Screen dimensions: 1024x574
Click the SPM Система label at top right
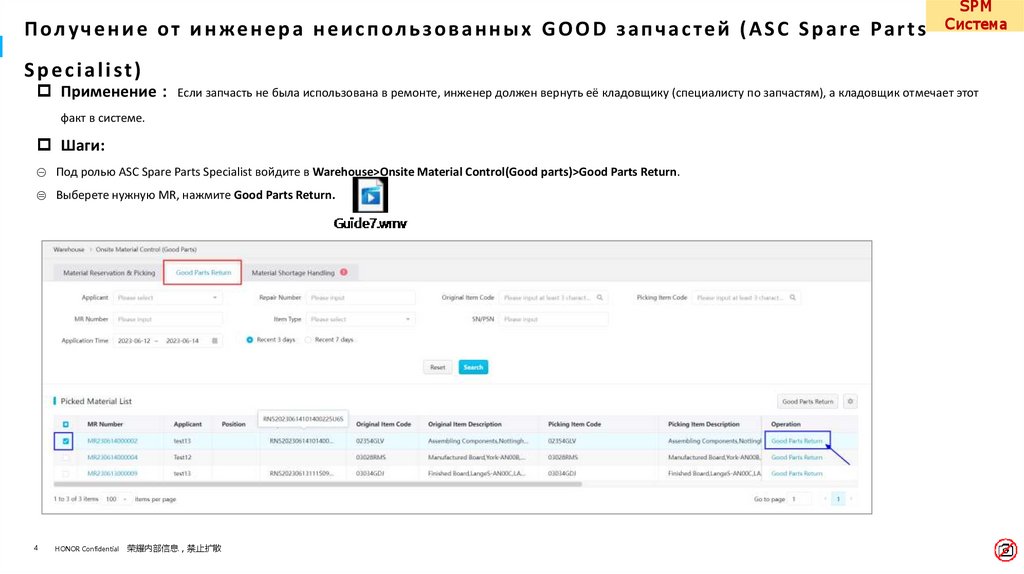click(975, 15)
